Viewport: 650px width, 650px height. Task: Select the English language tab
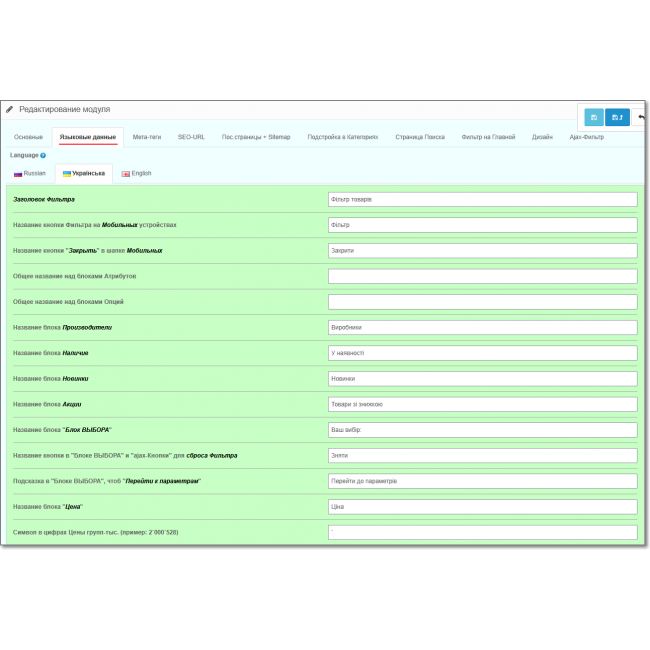point(137,173)
